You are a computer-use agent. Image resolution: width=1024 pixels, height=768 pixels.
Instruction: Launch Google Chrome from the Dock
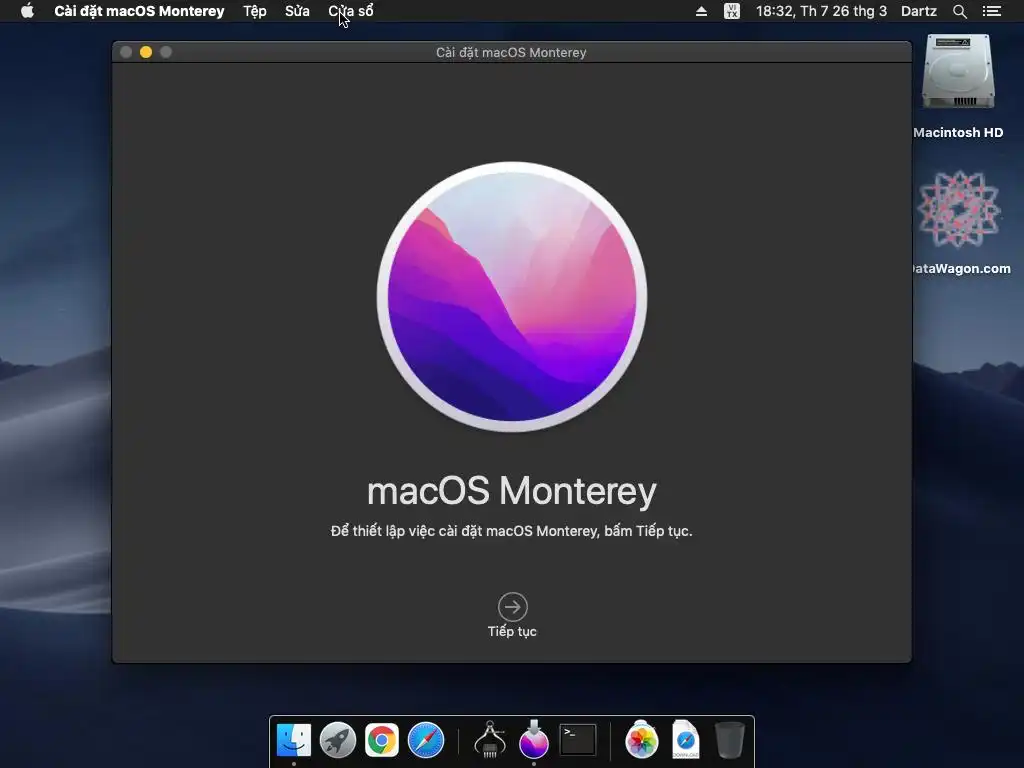(381, 741)
